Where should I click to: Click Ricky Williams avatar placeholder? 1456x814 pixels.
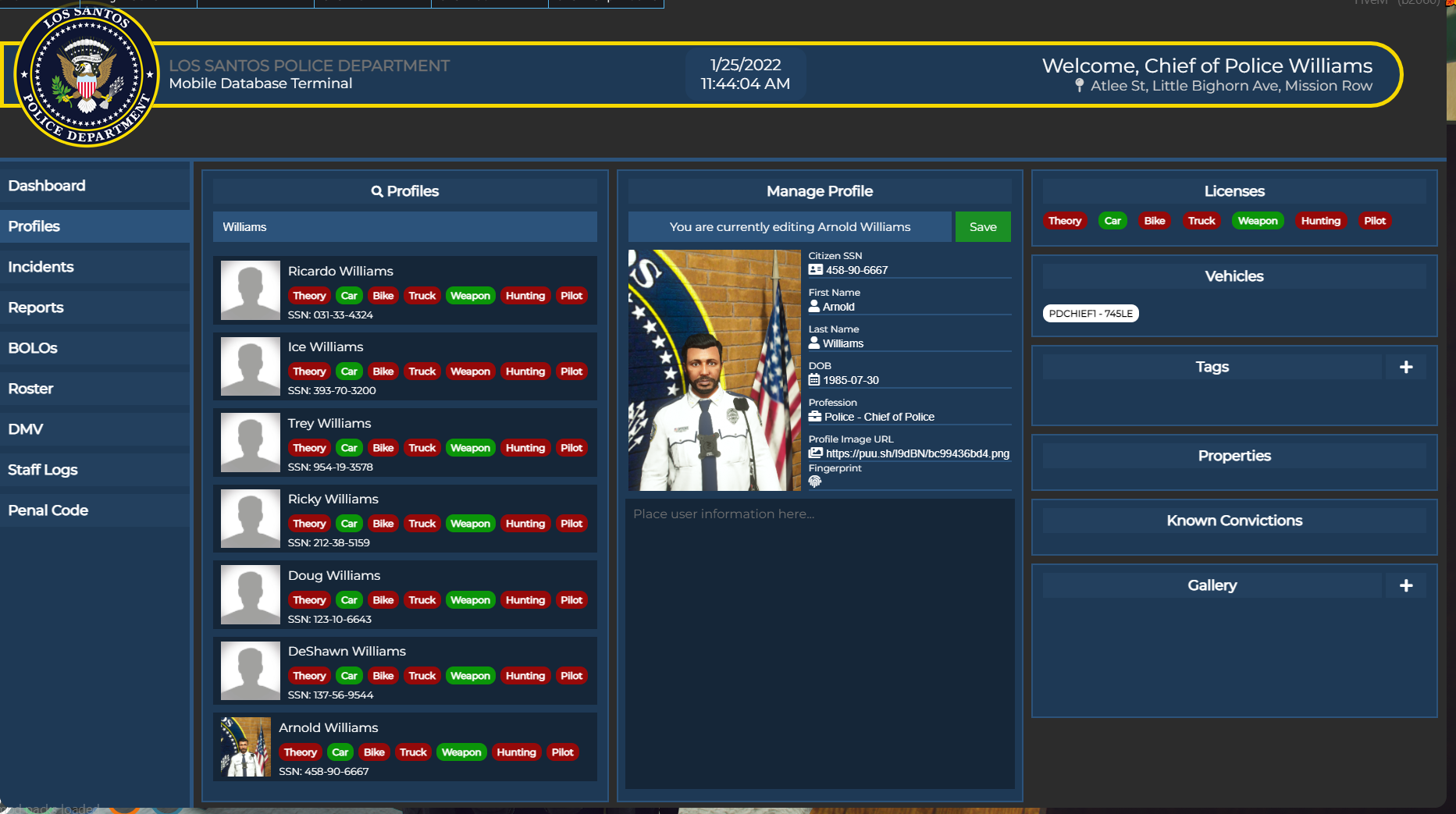(251, 518)
